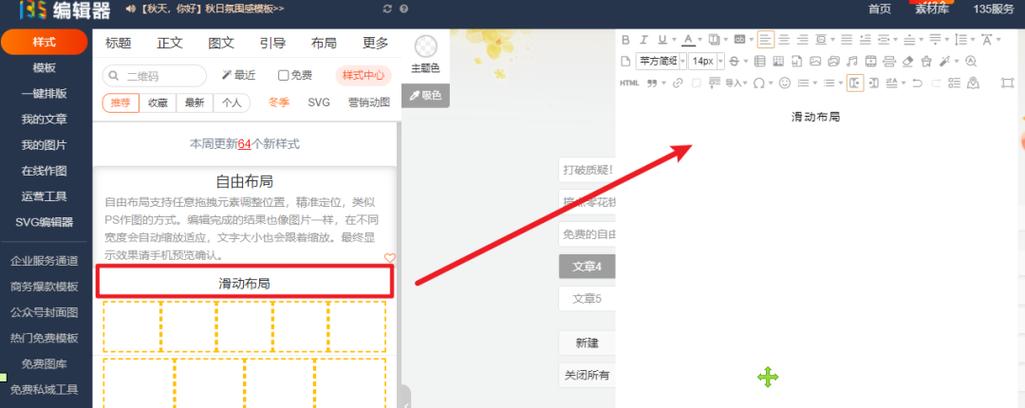Image resolution: width=1025 pixels, height=408 pixels.
Task: Enable left text alignment
Action: [x=765, y=40]
